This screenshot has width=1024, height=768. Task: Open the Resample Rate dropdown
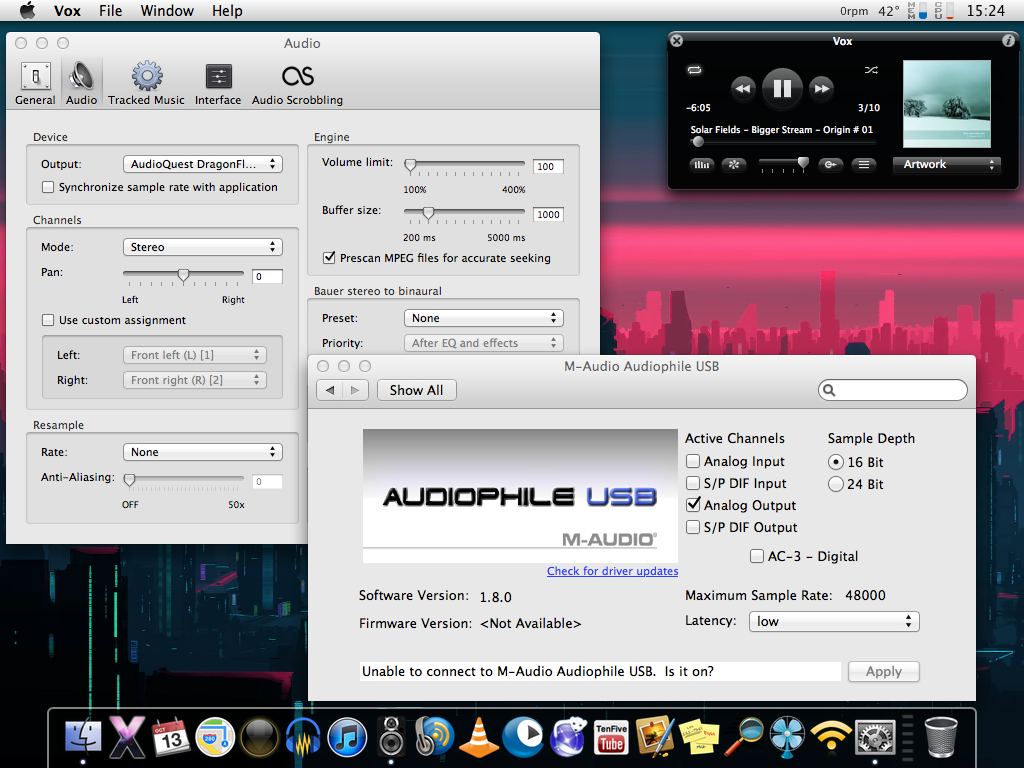[x=202, y=452]
